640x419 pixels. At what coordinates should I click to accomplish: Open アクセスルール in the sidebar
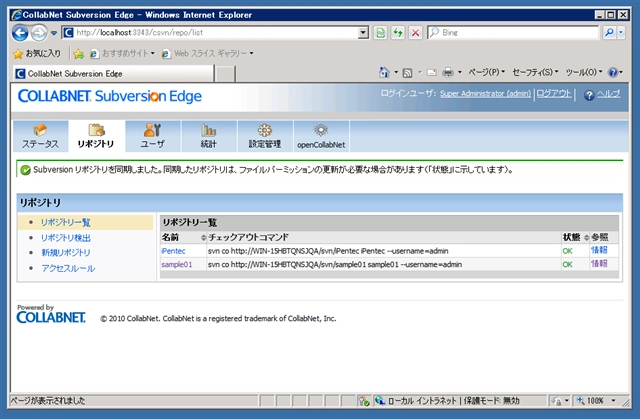click(x=68, y=268)
